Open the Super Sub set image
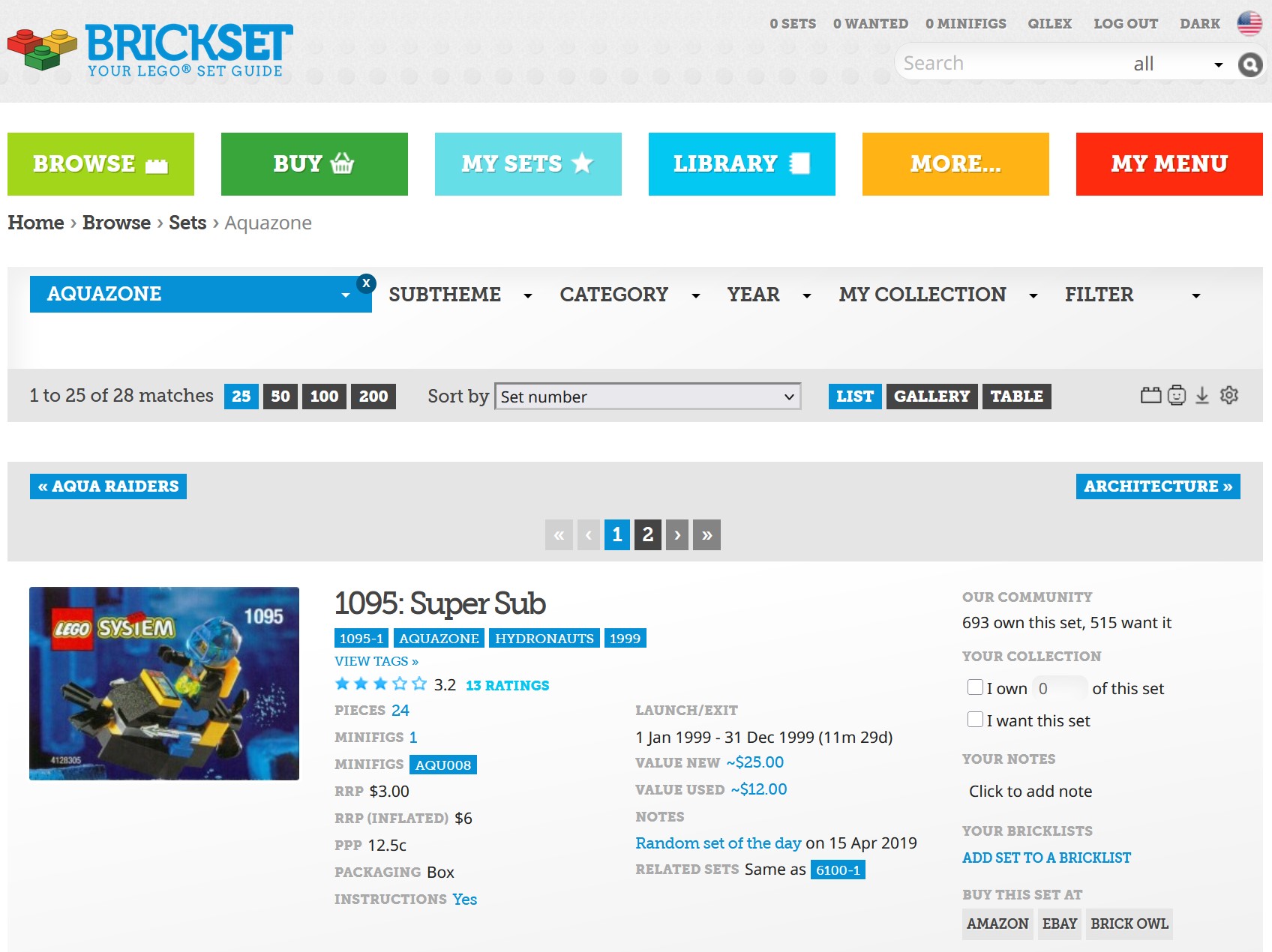 click(164, 684)
